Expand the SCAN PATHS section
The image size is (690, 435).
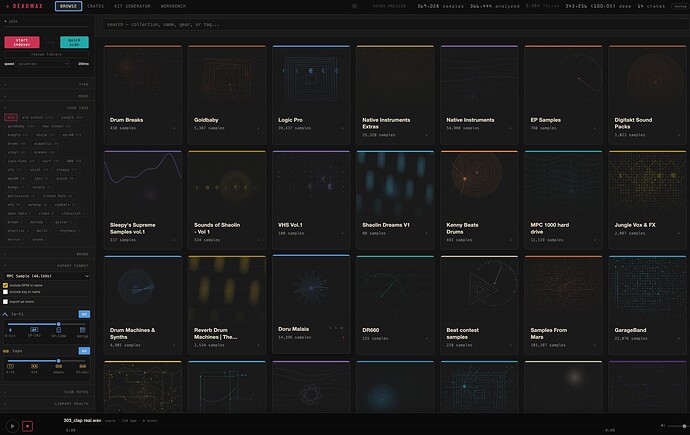(x=47, y=392)
